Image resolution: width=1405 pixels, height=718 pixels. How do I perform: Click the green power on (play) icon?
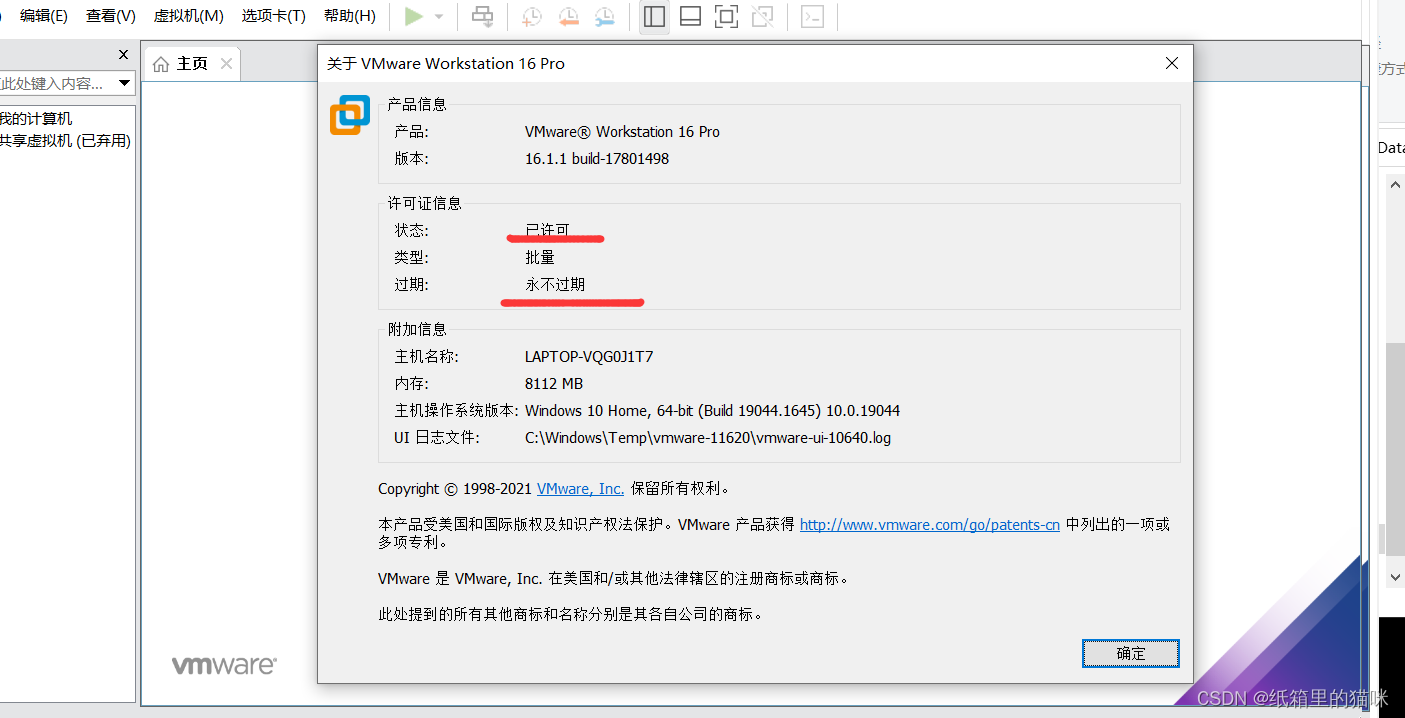pos(413,16)
